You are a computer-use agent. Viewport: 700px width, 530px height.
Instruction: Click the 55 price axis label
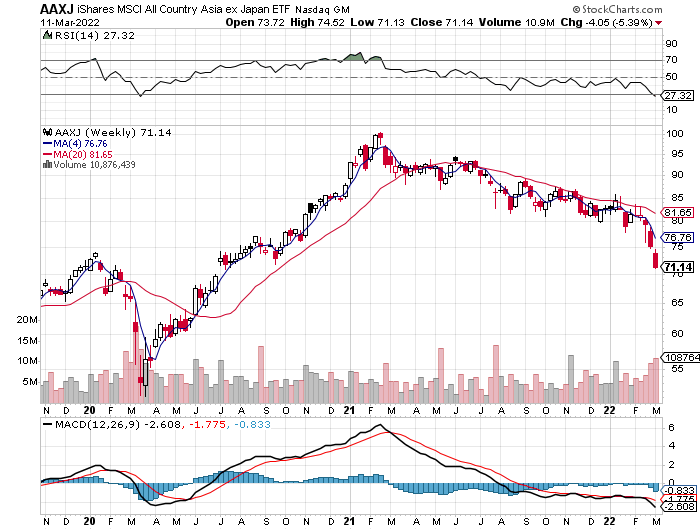pos(677,369)
